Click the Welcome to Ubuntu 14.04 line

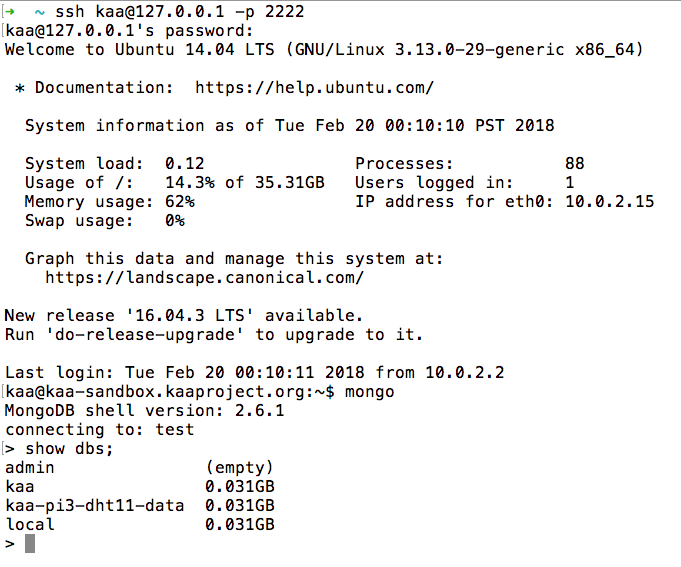pyautogui.click(x=323, y=50)
